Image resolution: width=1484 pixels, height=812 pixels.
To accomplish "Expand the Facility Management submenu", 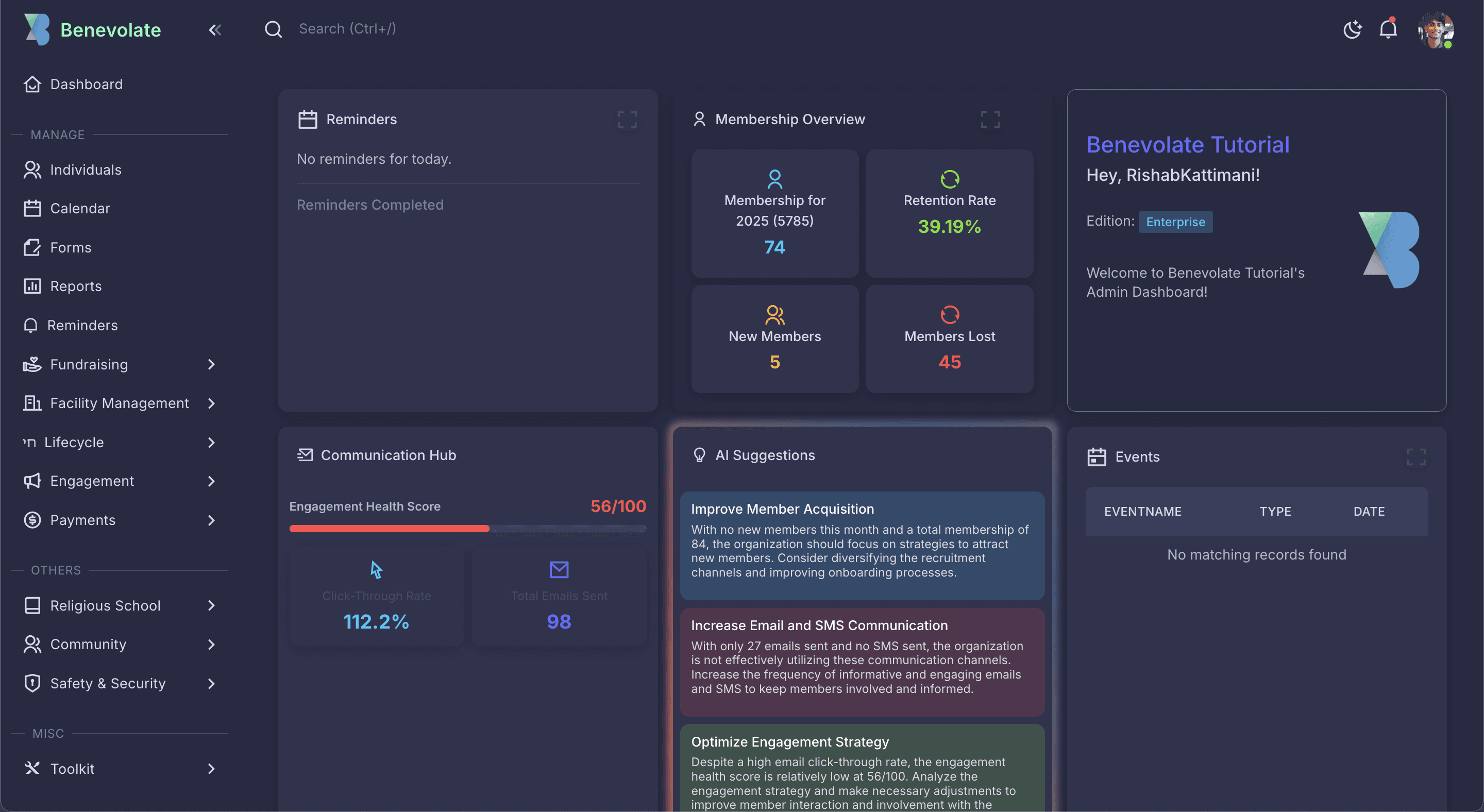I will click(x=211, y=403).
